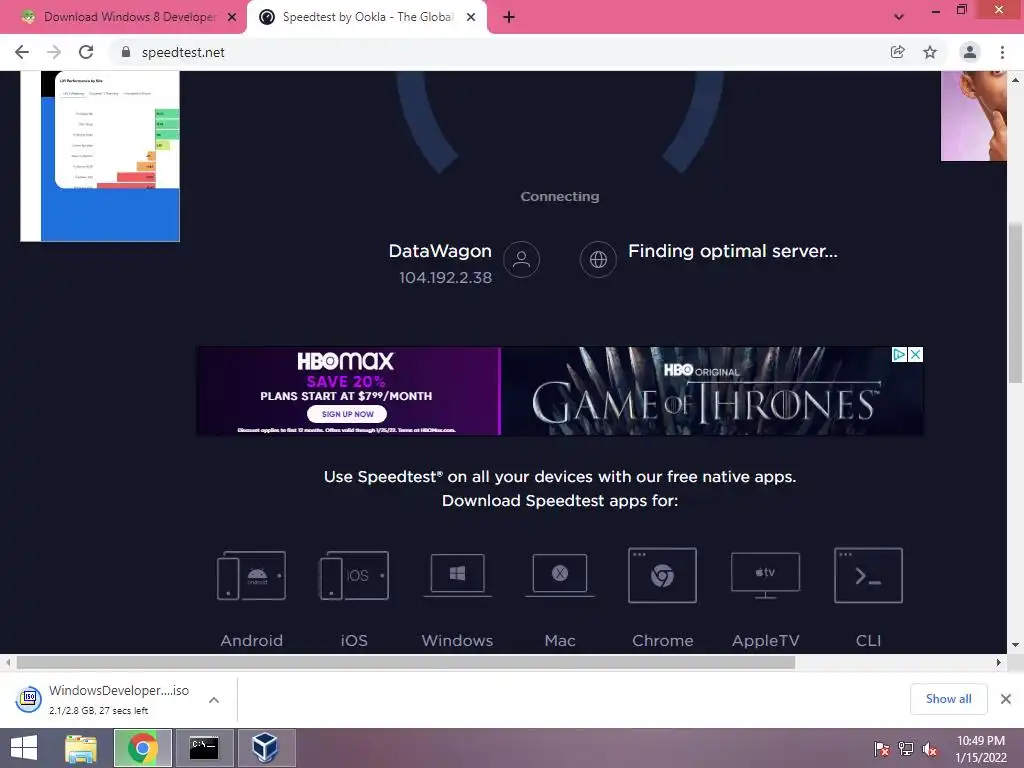The width and height of the screenshot is (1024, 768).
Task: Click the Finding optimal server text
Action: coord(733,251)
